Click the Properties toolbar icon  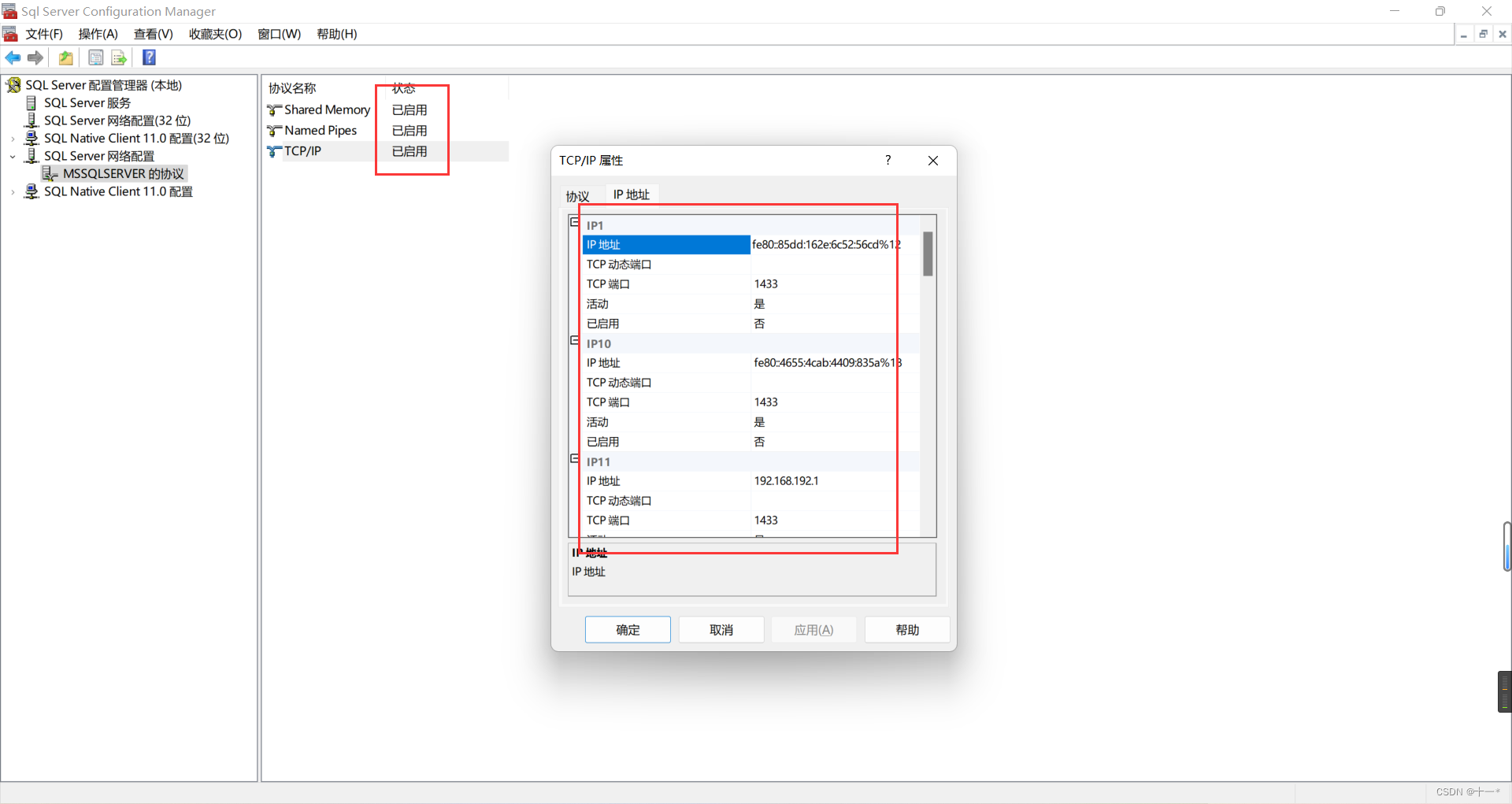[95, 57]
